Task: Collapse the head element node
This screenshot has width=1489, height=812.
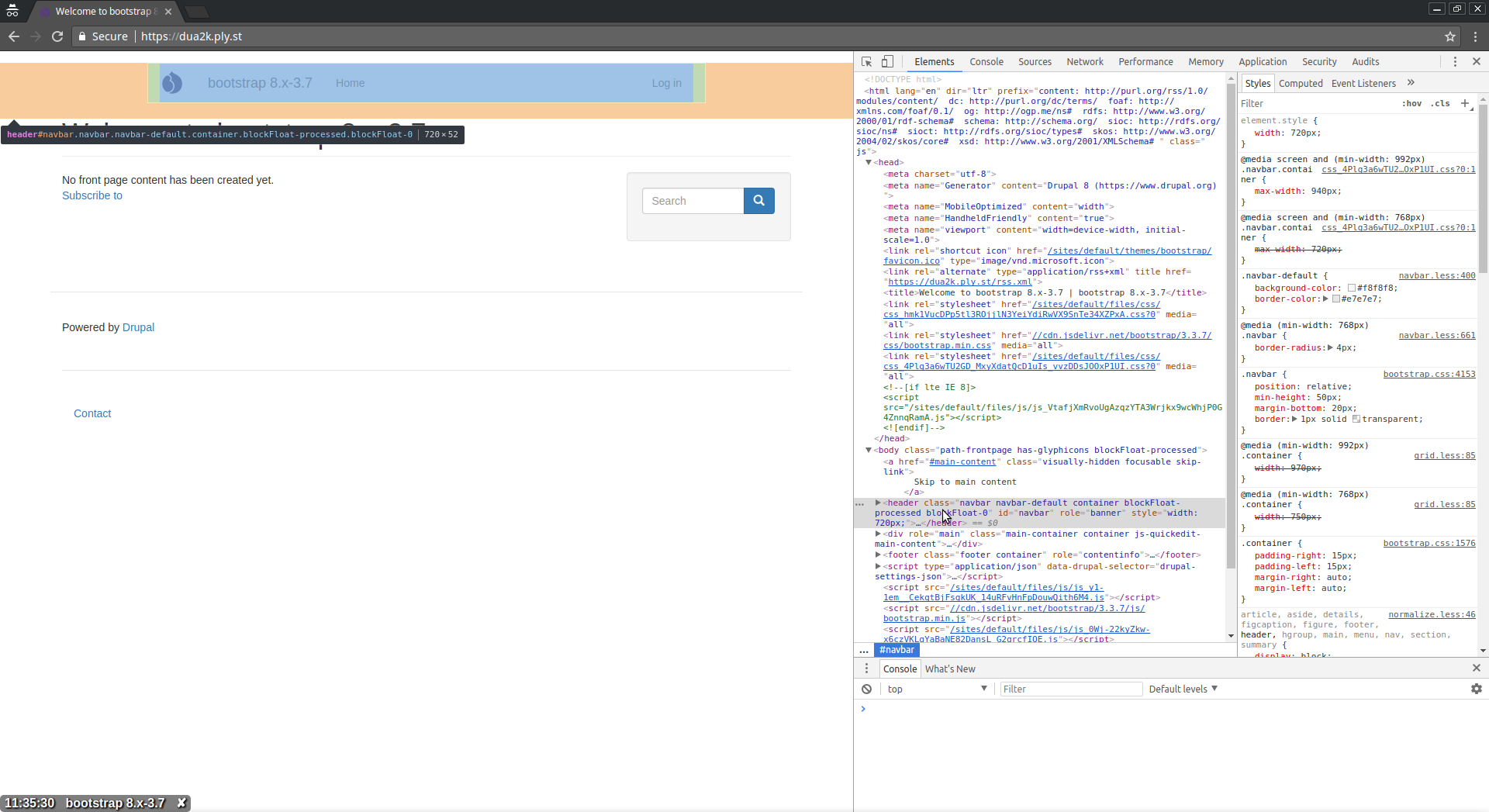Action: pyautogui.click(x=869, y=162)
